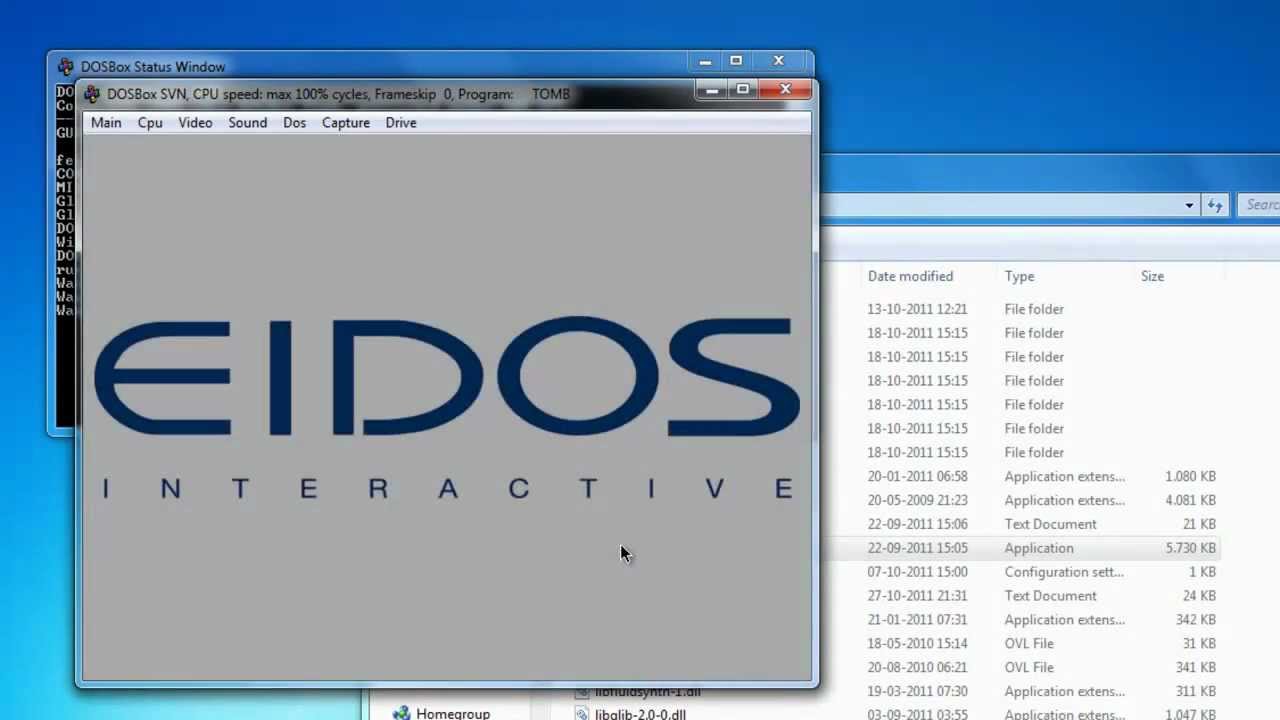Open the Main menu in DOSBox
The height and width of the screenshot is (720, 1280).
coord(106,123)
